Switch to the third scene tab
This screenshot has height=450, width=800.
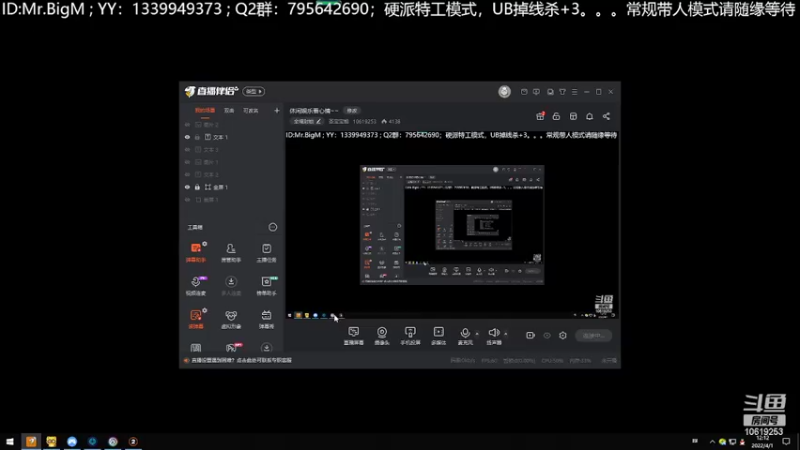pos(251,110)
